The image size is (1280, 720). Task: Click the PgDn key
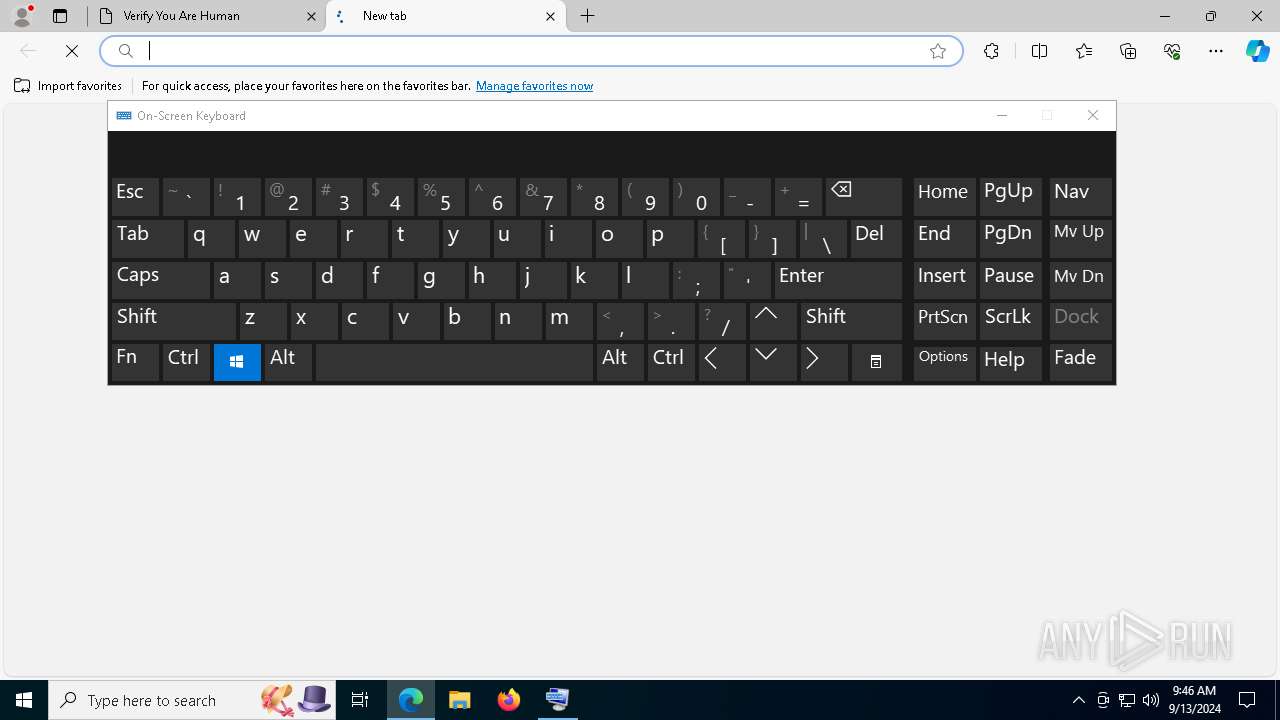point(1010,238)
